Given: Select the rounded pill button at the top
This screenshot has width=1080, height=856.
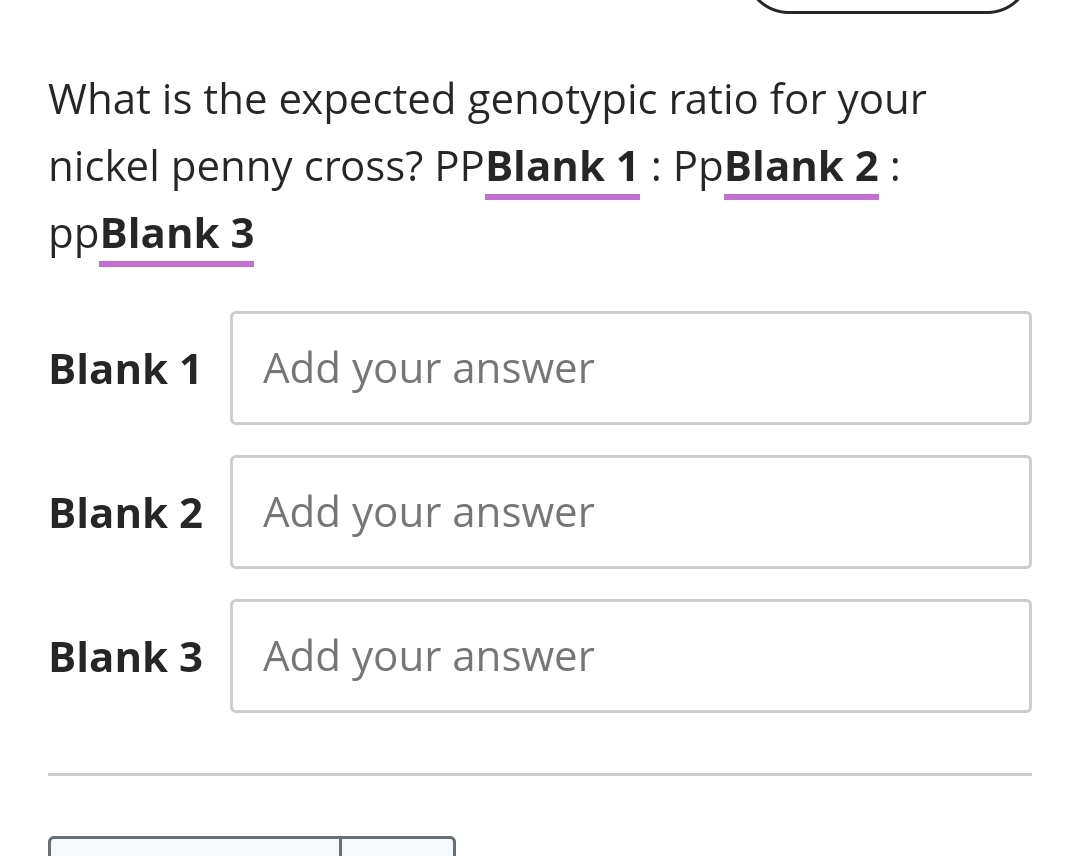Looking at the screenshot, I should click(x=888, y=6).
